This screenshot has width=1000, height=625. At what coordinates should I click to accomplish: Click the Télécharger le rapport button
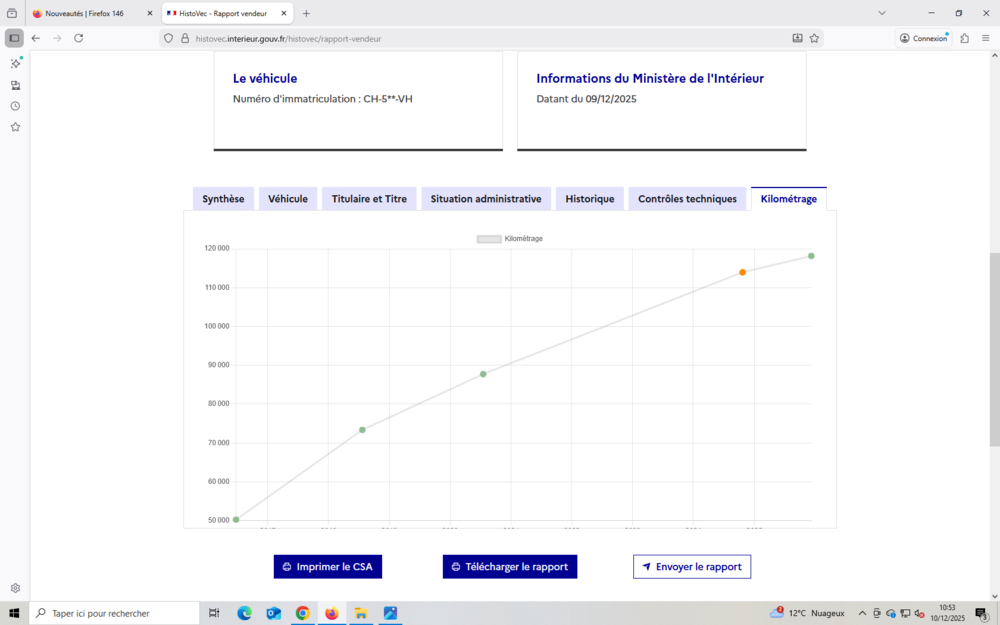pos(509,567)
